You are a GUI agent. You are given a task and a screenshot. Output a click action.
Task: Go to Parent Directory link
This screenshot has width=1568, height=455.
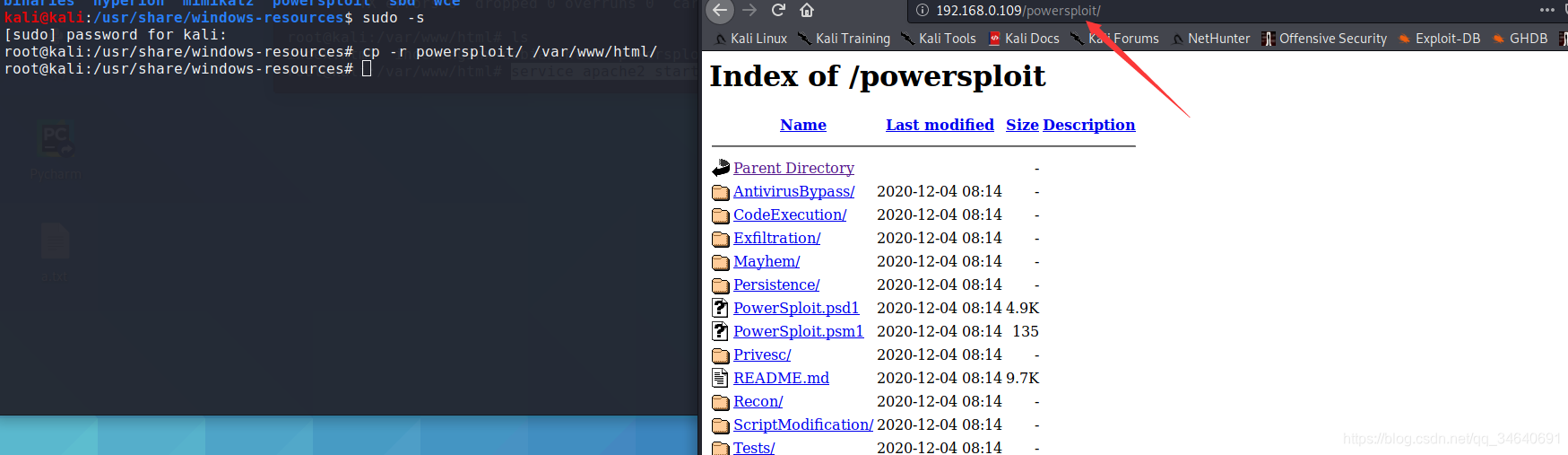pos(793,168)
